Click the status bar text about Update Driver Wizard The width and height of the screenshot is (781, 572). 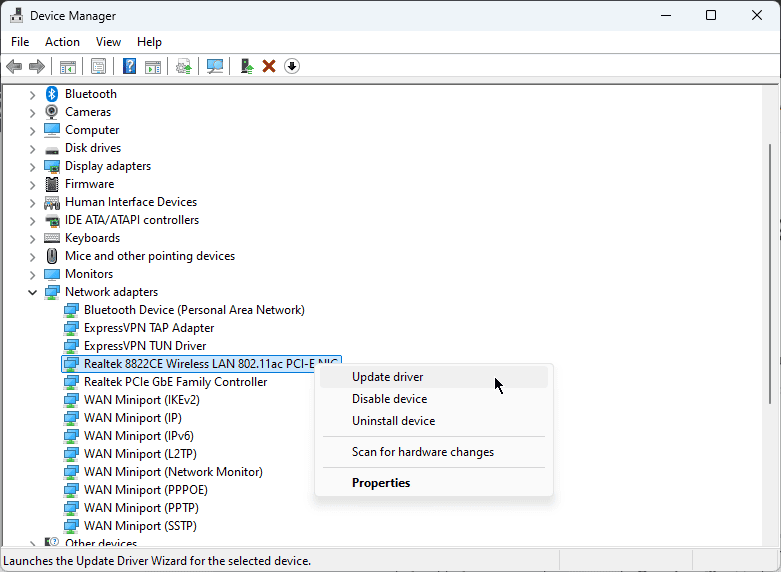[157, 561]
